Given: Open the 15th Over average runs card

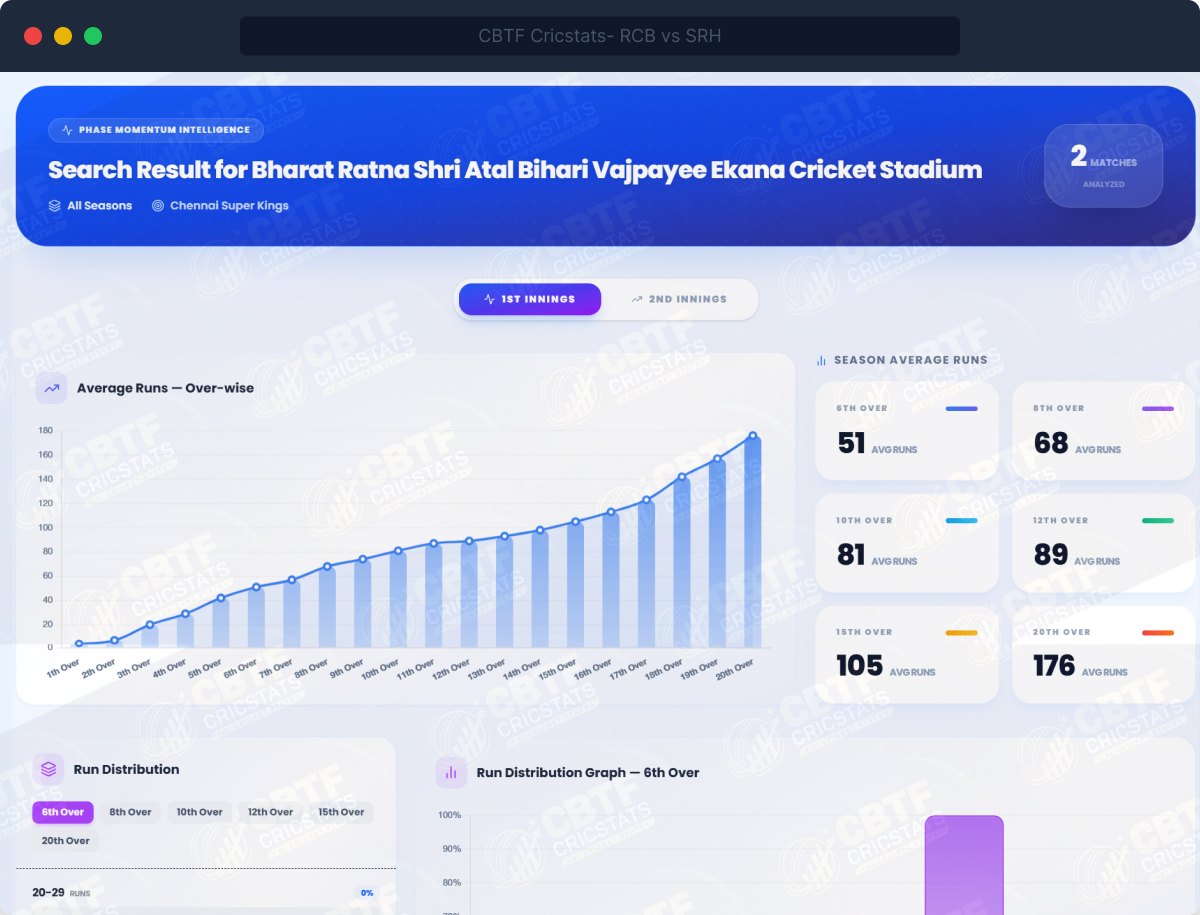Looking at the screenshot, I should (906, 654).
